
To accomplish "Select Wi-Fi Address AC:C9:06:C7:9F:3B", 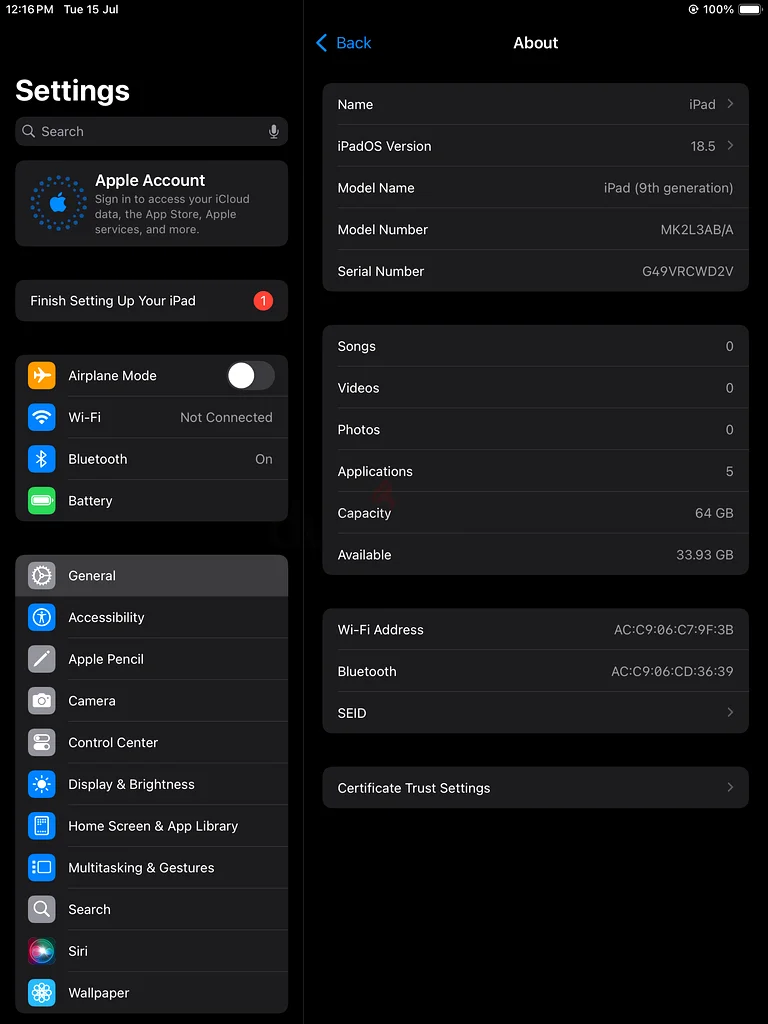I will click(673, 630).
